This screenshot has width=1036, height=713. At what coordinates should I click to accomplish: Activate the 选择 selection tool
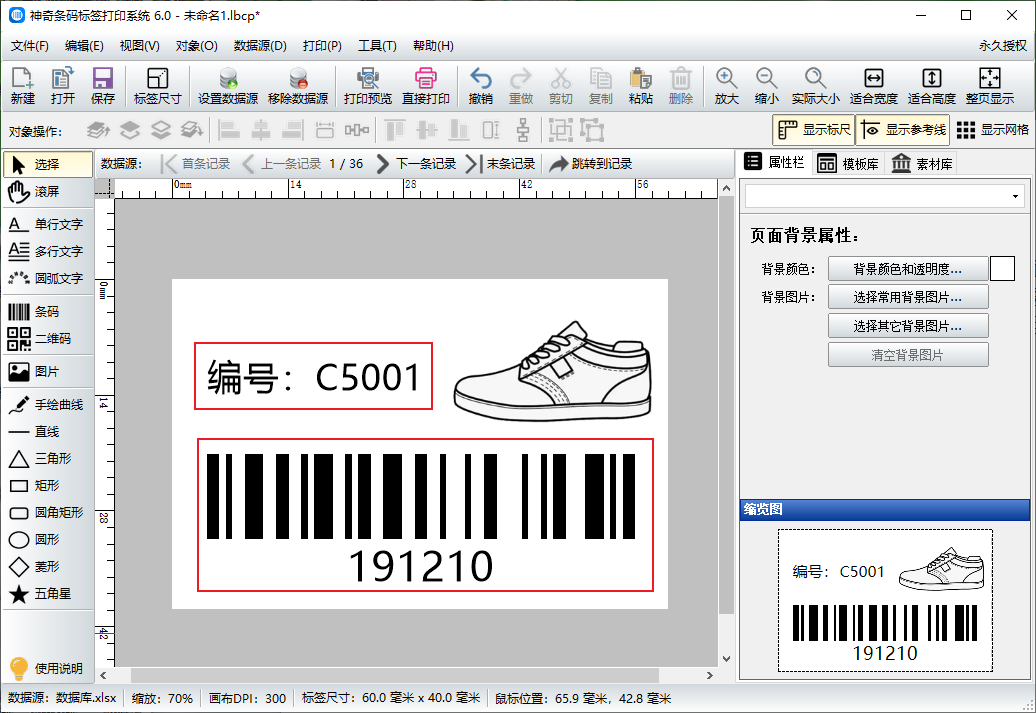(48, 165)
